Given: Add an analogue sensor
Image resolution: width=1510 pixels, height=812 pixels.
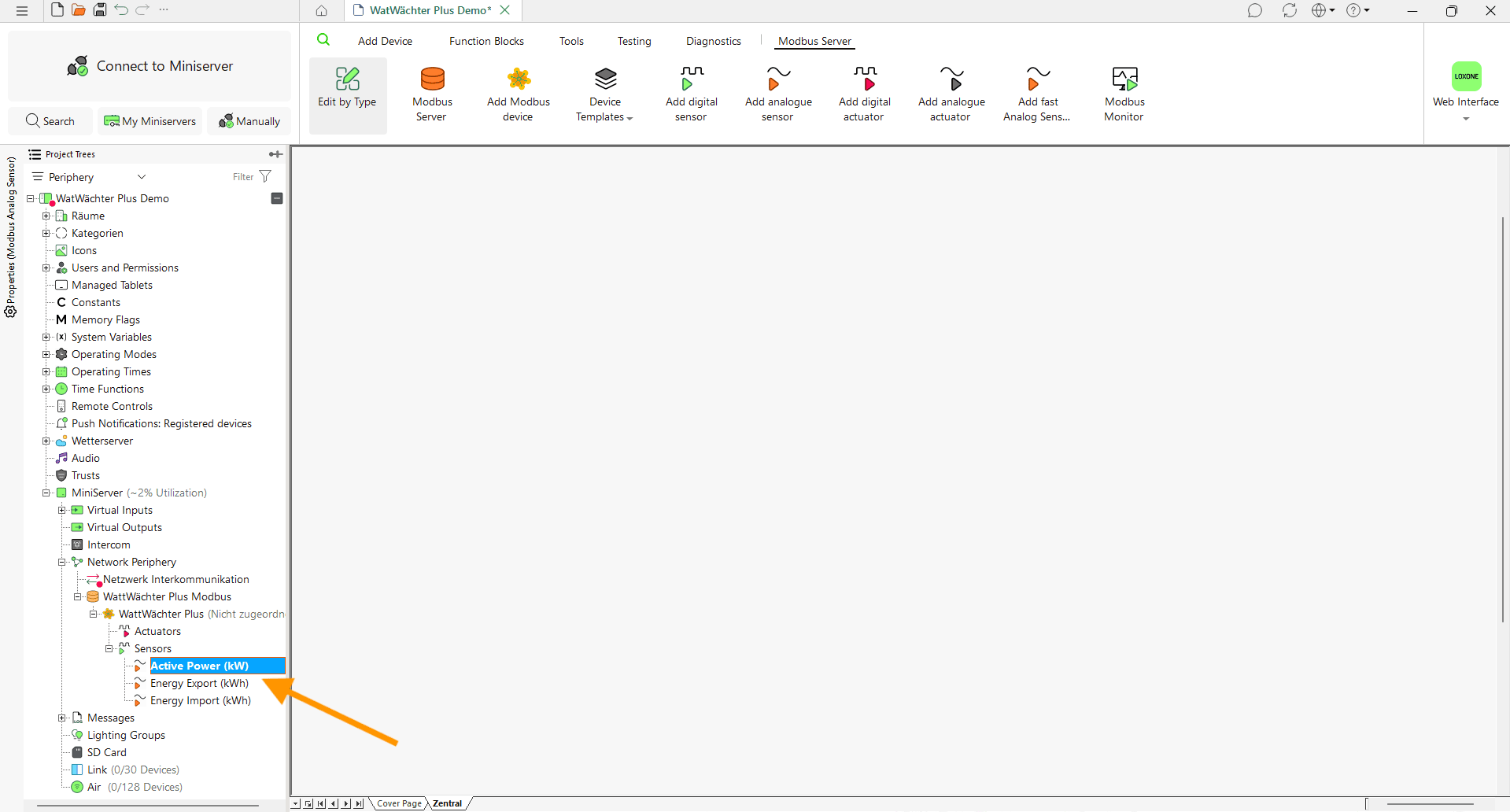Looking at the screenshot, I should [778, 95].
